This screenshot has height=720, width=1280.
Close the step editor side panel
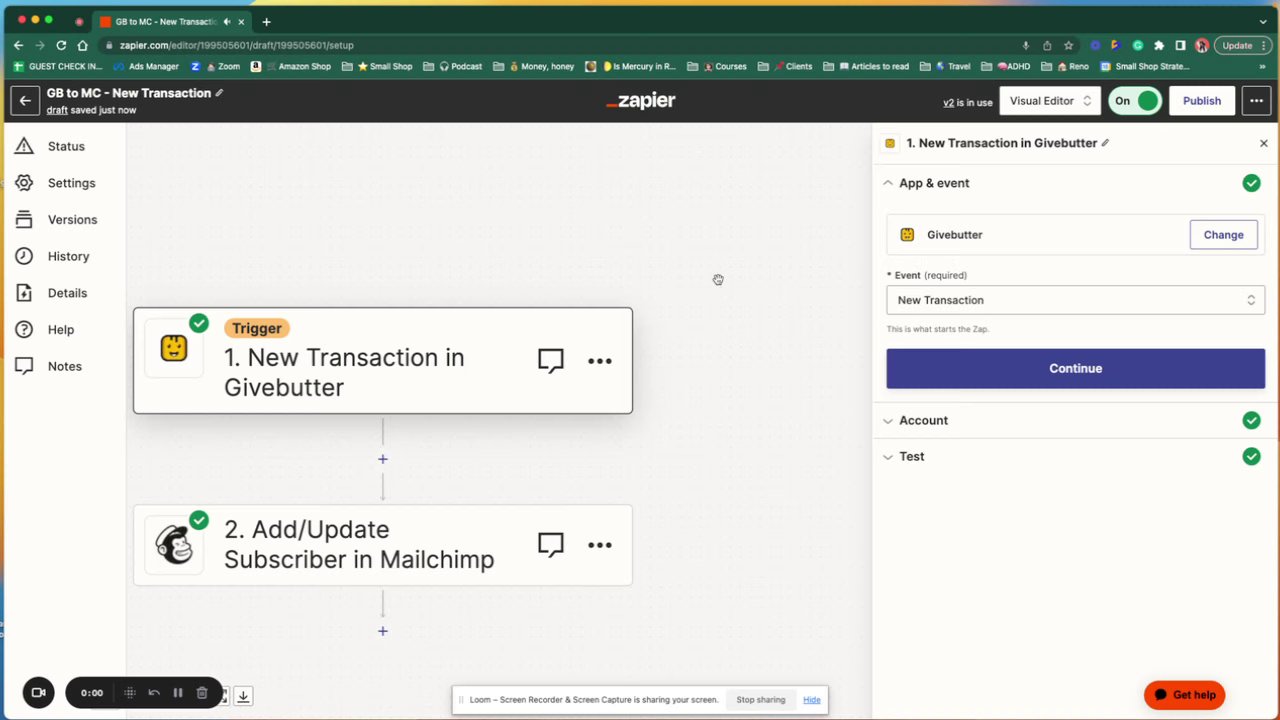coord(1263,143)
